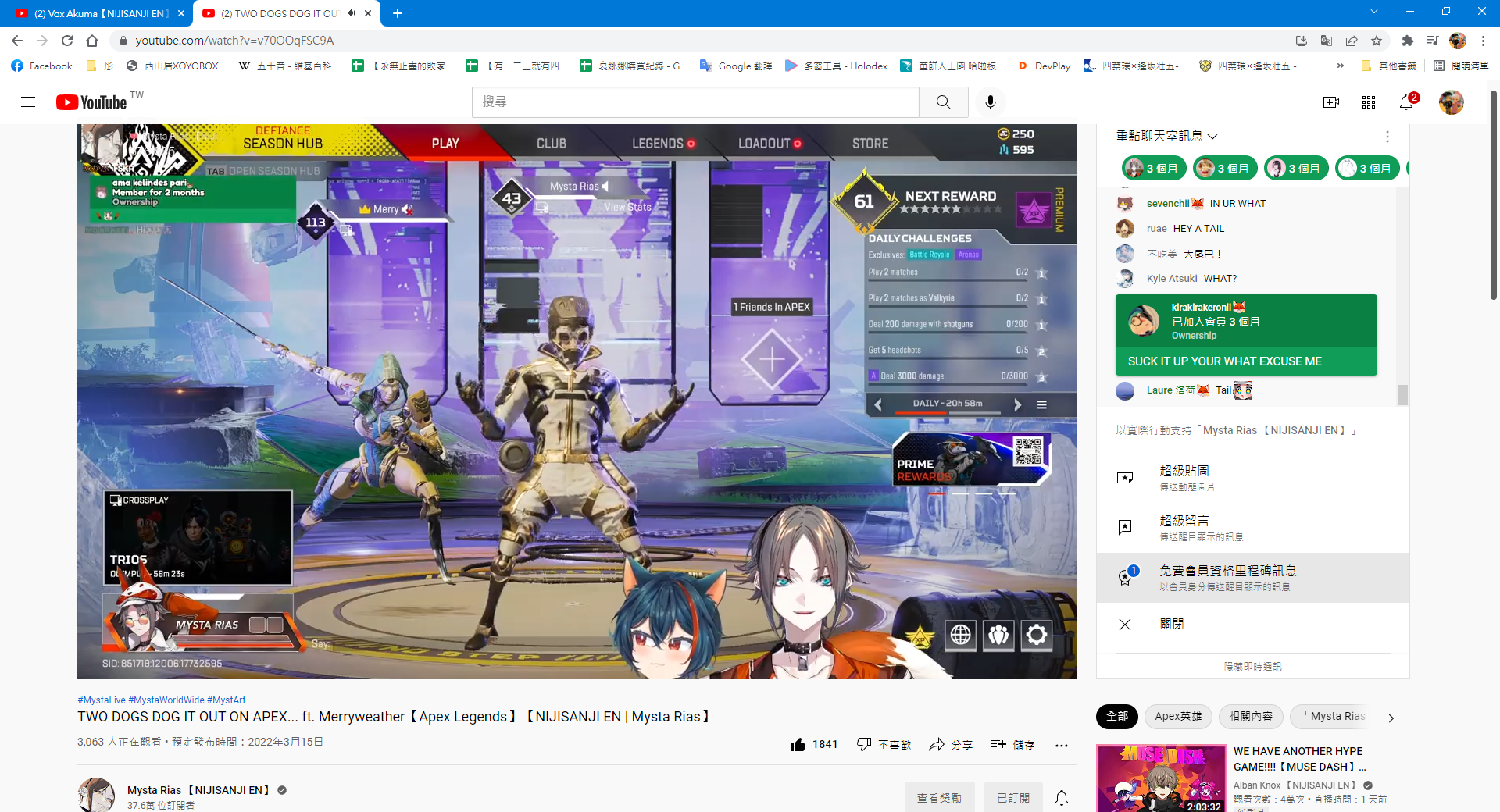
Task: Open #MystArt hashtag link
Action: pos(227,700)
